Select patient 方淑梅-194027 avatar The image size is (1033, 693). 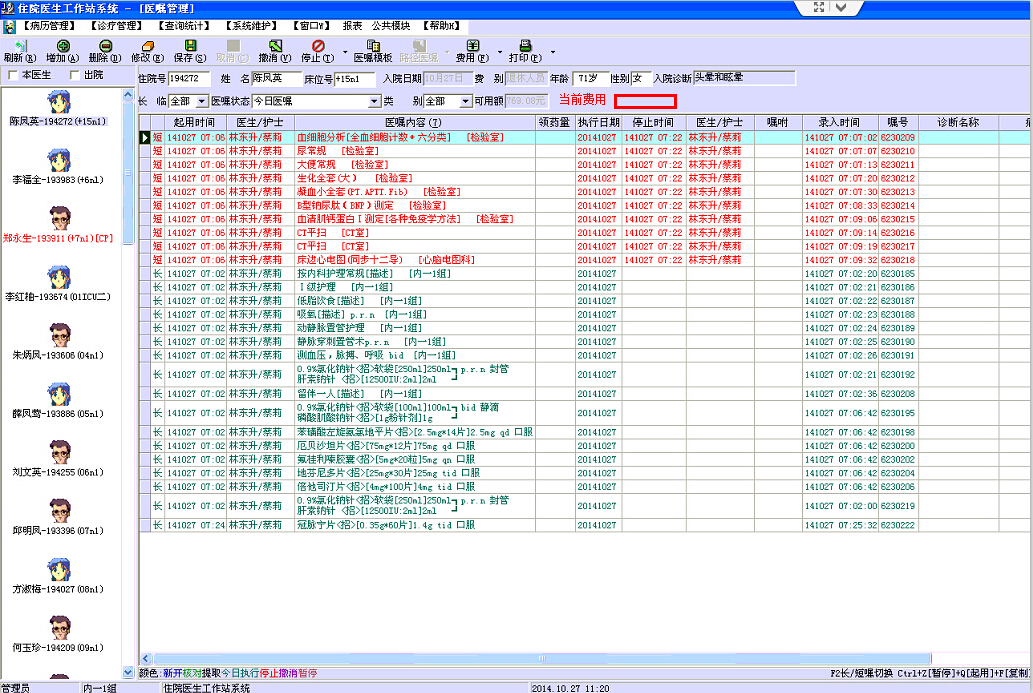point(59,569)
